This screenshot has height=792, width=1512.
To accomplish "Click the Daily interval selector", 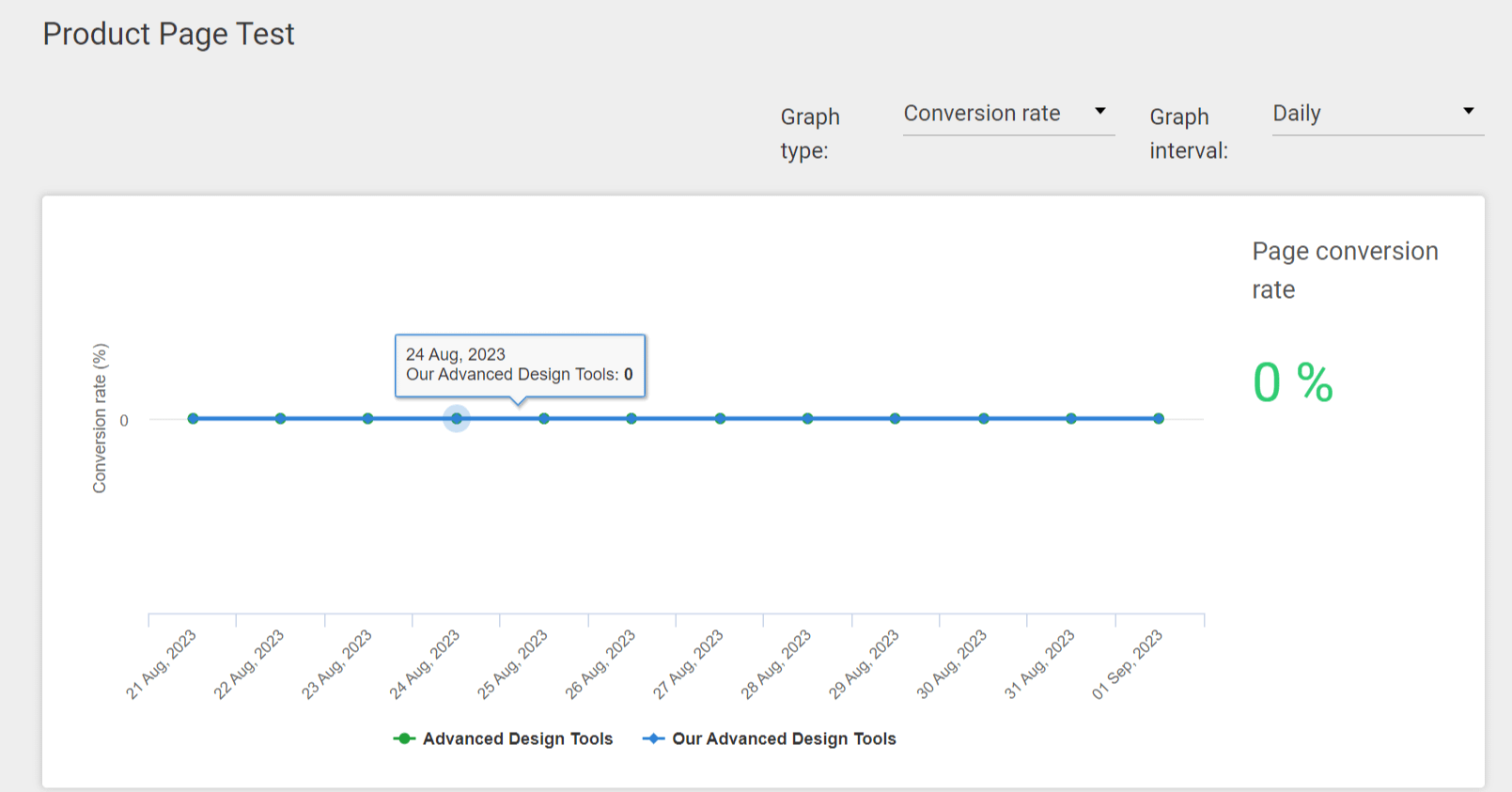I will click(1378, 114).
